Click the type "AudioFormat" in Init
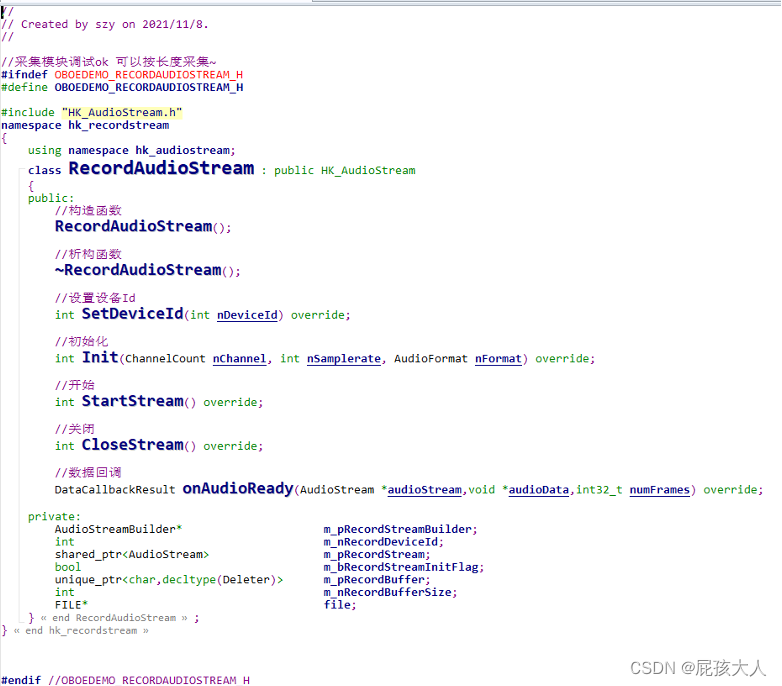782x686 pixels. click(431, 359)
